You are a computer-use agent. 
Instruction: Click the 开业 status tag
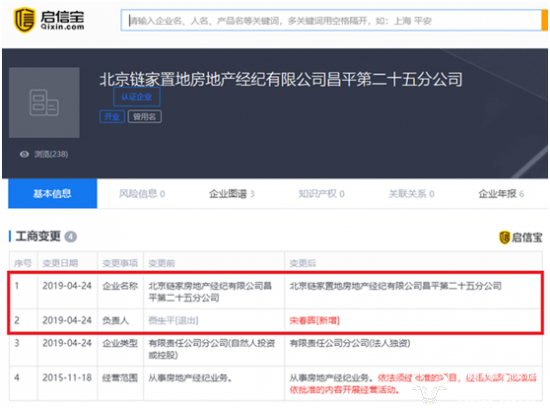[112, 116]
